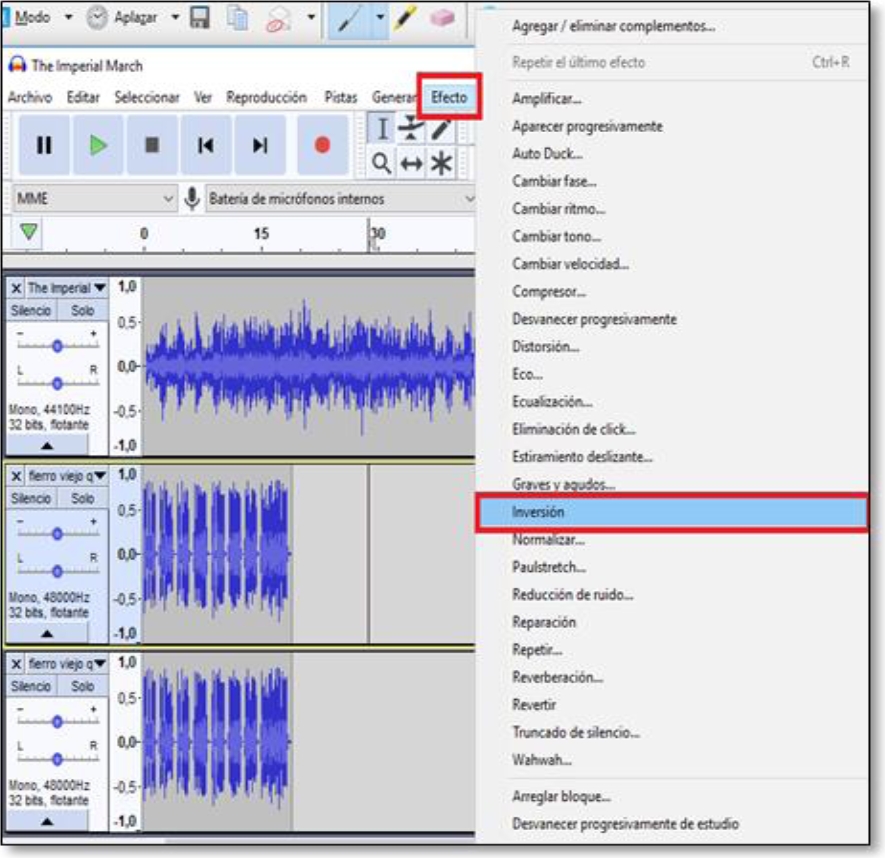Select the Time Shift arrow tool
This screenshot has width=885, height=858.
pyautogui.click(x=411, y=163)
